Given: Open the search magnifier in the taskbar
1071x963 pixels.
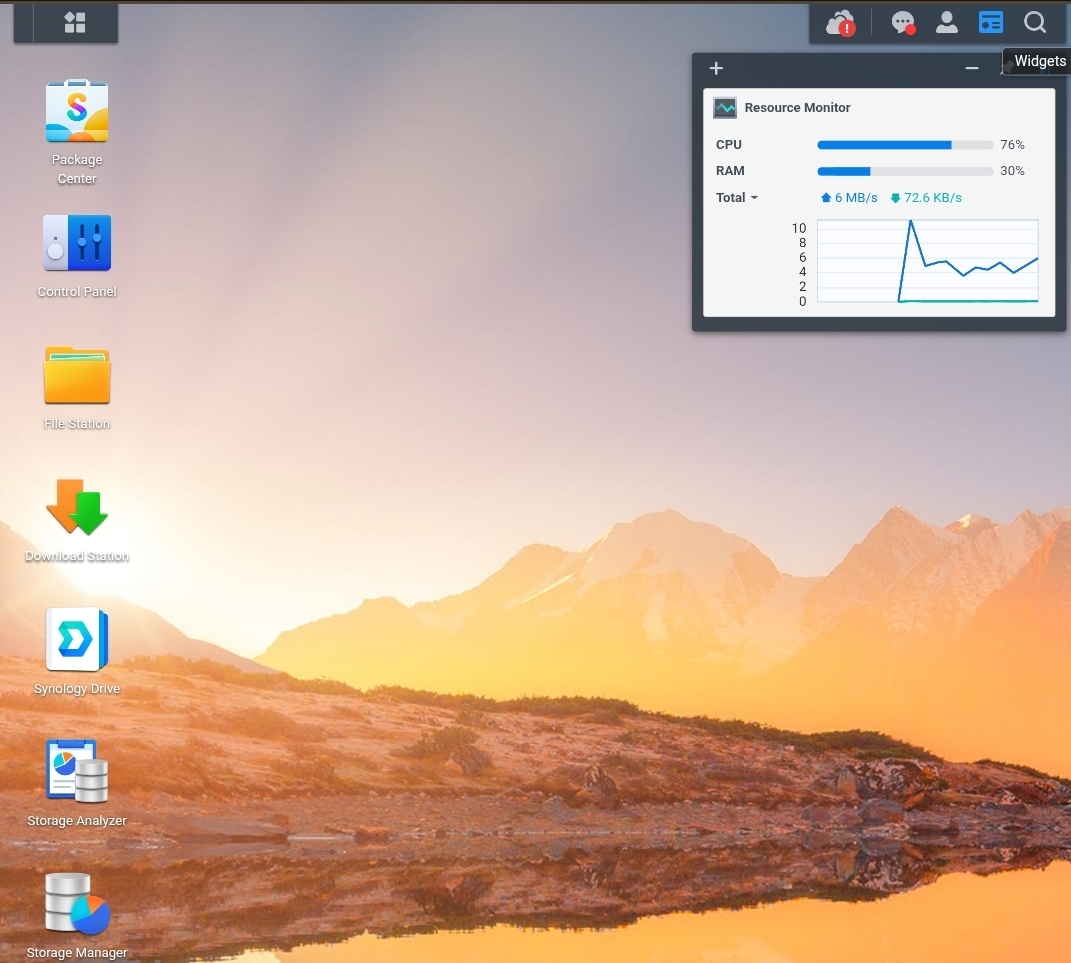Looking at the screenshot, I should pos(1035,23).
